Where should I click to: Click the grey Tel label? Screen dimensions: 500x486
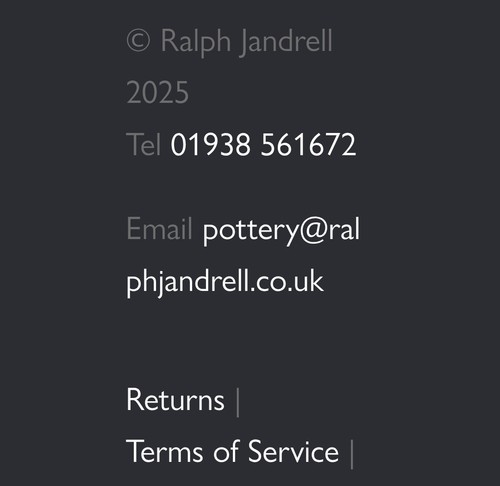tap(144, 144)
